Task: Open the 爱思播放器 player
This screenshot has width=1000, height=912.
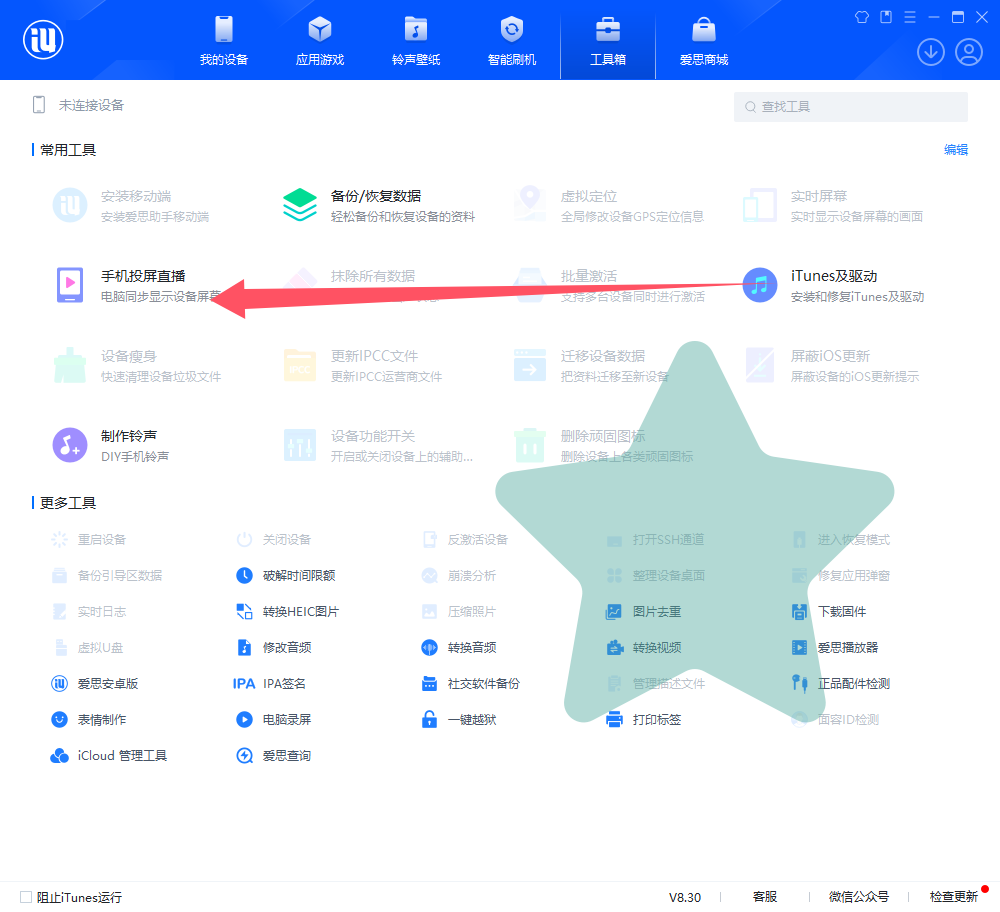Action: click(834, 647)
